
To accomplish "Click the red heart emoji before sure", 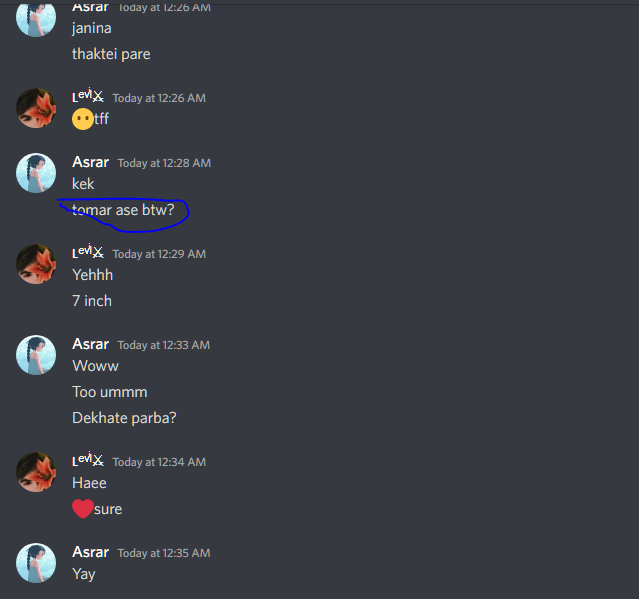I will click(83, 509).
